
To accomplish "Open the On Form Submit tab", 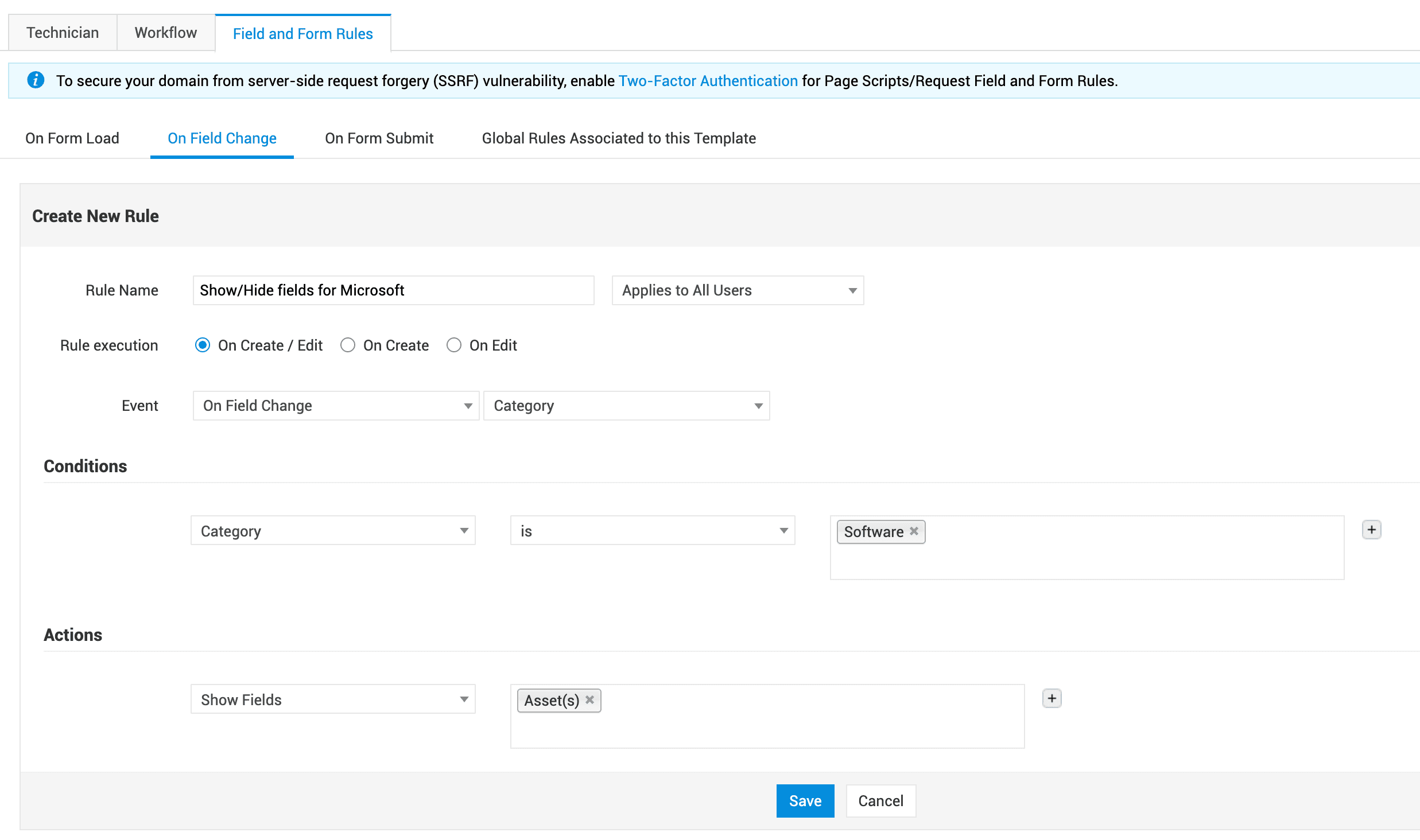I will (x=379, y=138).
